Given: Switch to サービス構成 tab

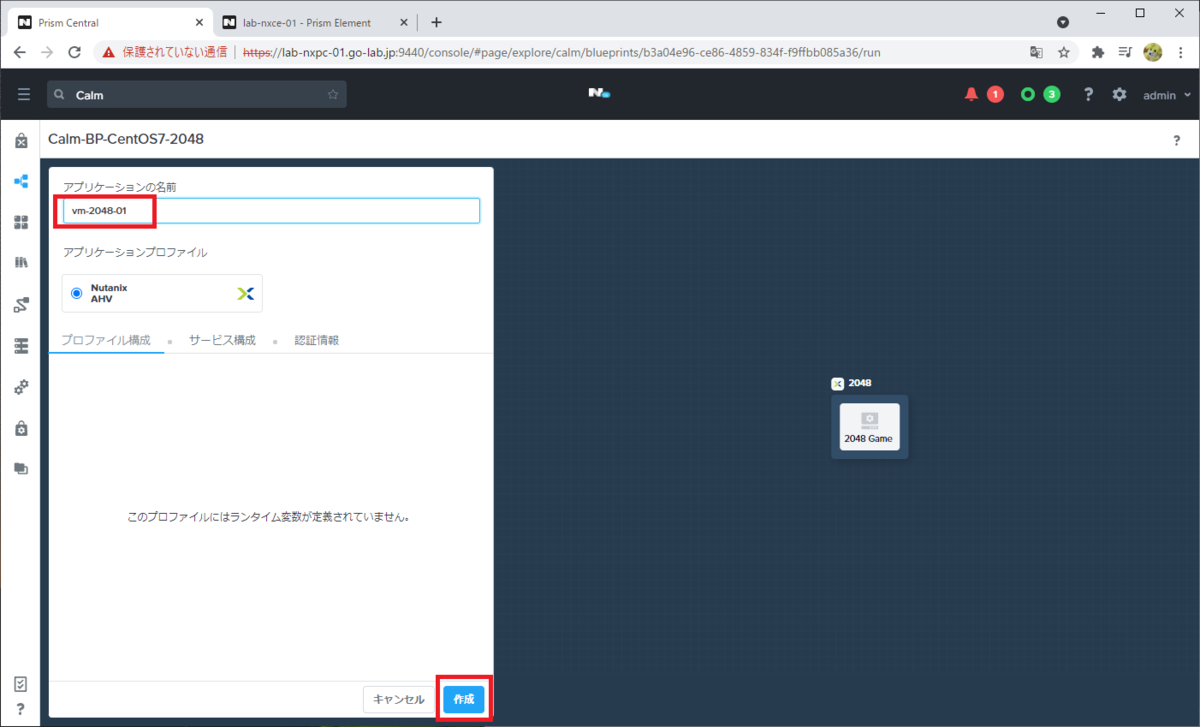Looking at the screenshot, I should (x=222, y=340).
